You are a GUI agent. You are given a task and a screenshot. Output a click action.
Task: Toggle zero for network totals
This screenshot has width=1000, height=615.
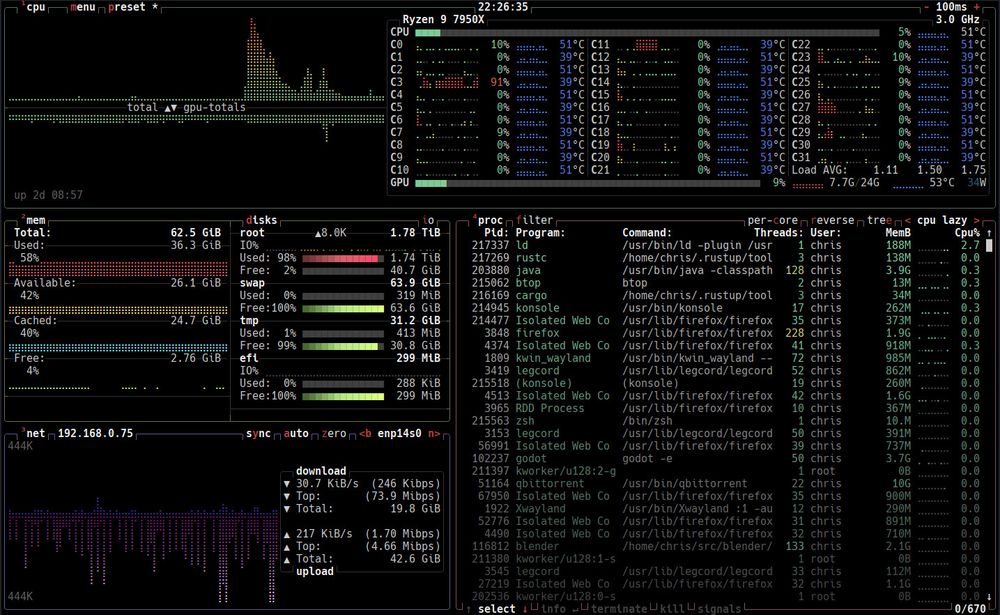[334, 433]
